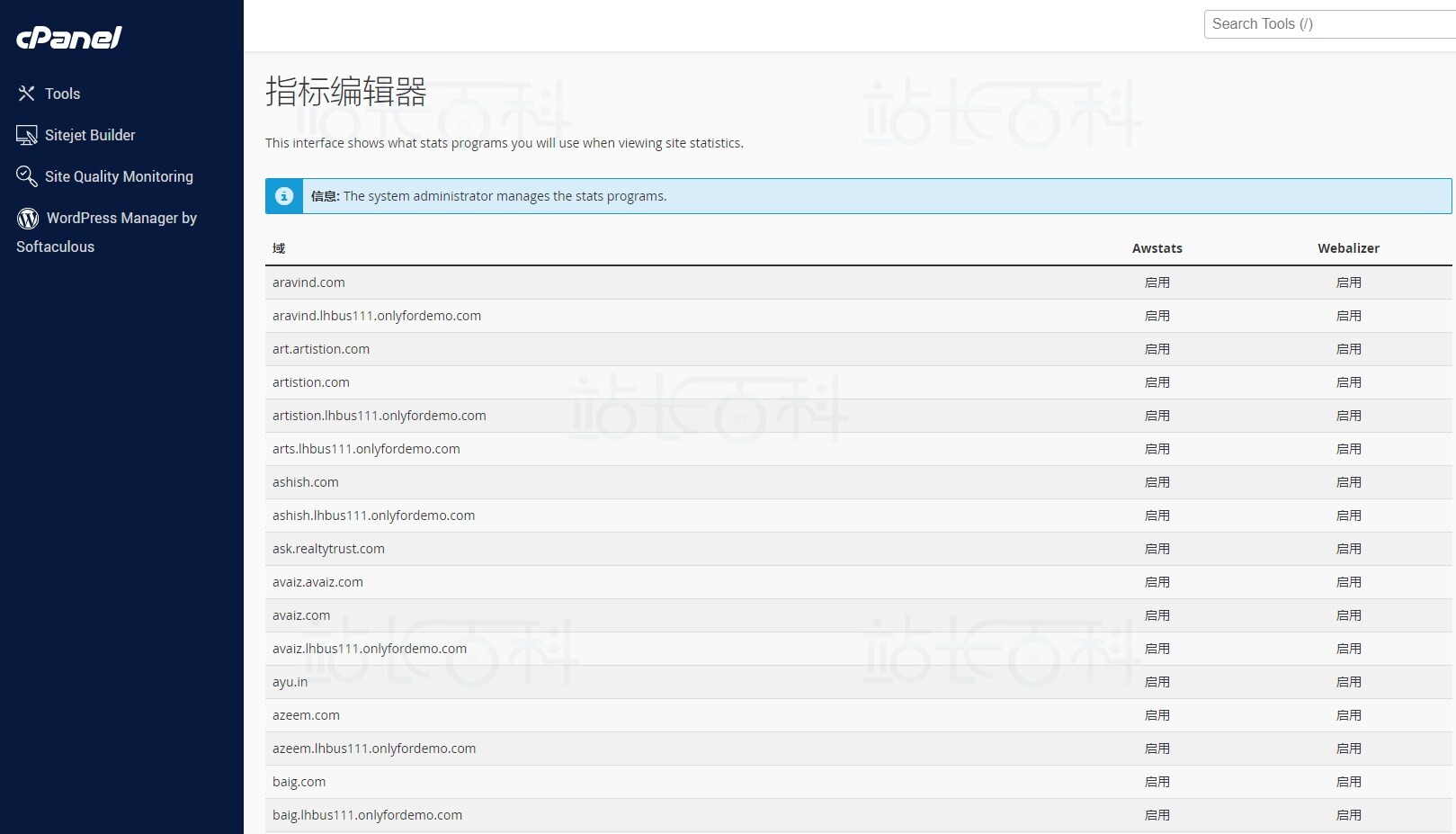
Task: Select baig.lhbus111.onlyfordemo.com domain text
Action: click(367, 815)
